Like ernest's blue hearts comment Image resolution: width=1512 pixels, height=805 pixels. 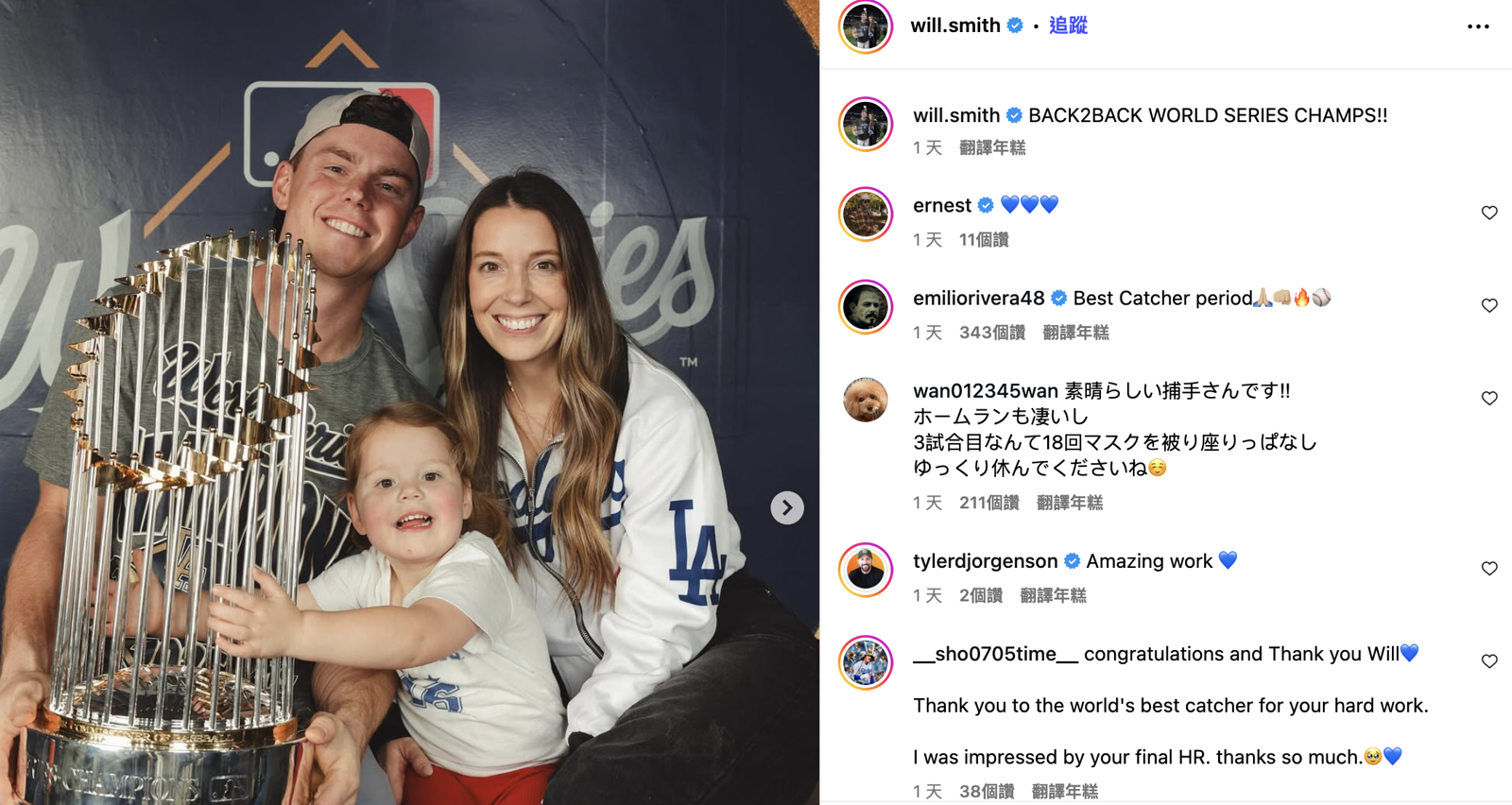point(1489,213)
